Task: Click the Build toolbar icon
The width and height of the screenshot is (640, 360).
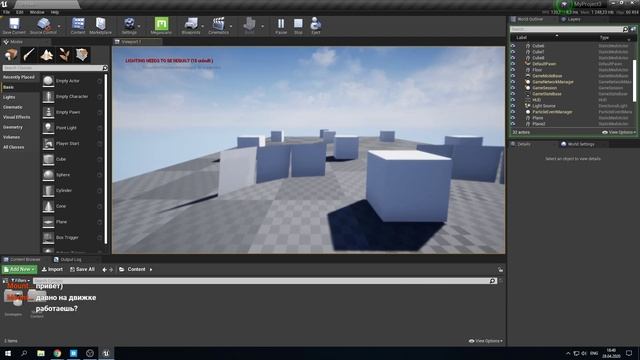Action: [249, 26]
